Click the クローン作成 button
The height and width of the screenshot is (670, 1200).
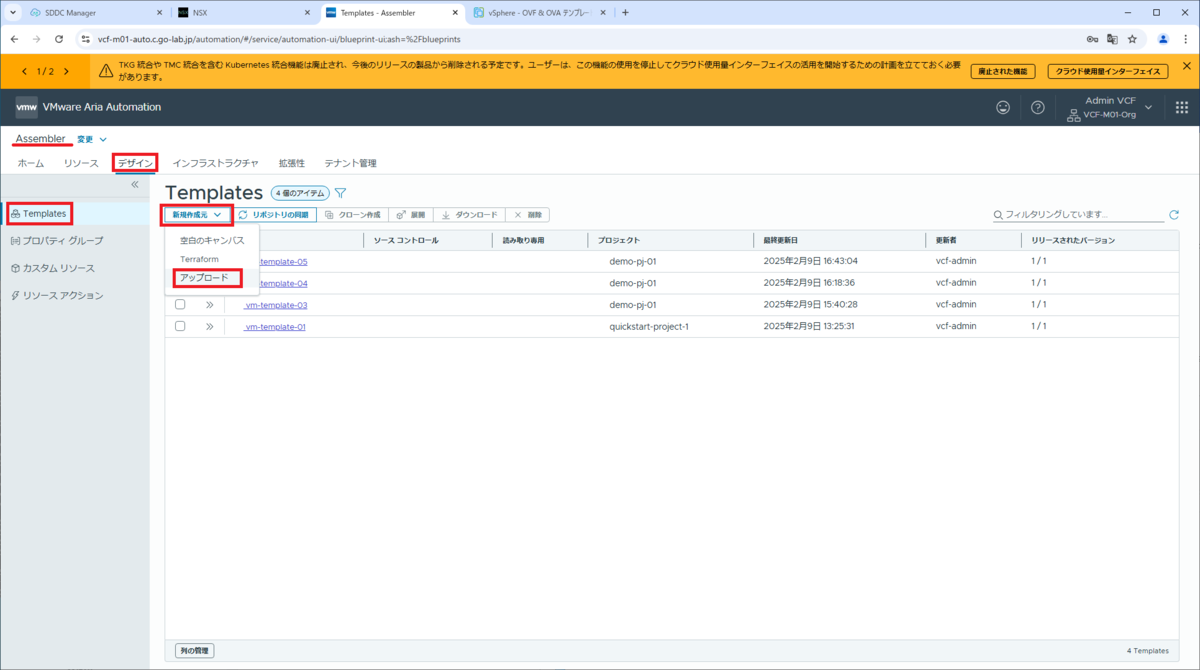(x=353, y=215)
